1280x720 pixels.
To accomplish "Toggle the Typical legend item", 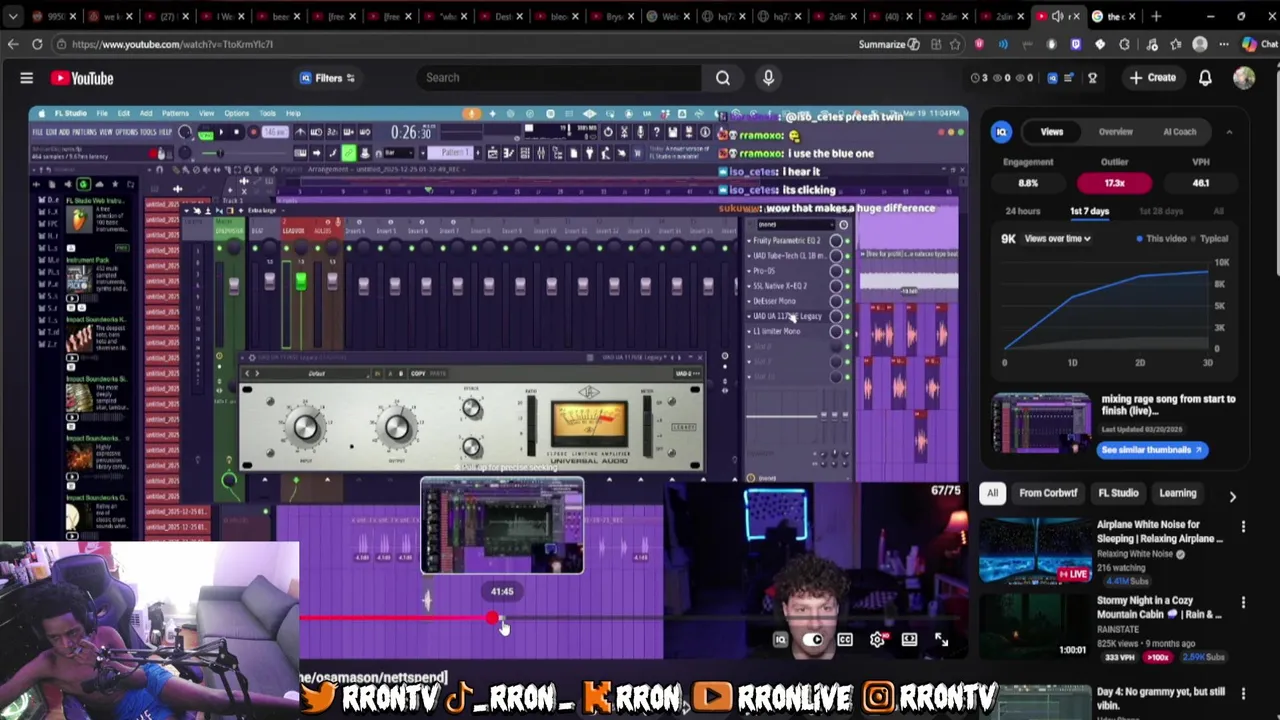I will (x=1209, y=239).
